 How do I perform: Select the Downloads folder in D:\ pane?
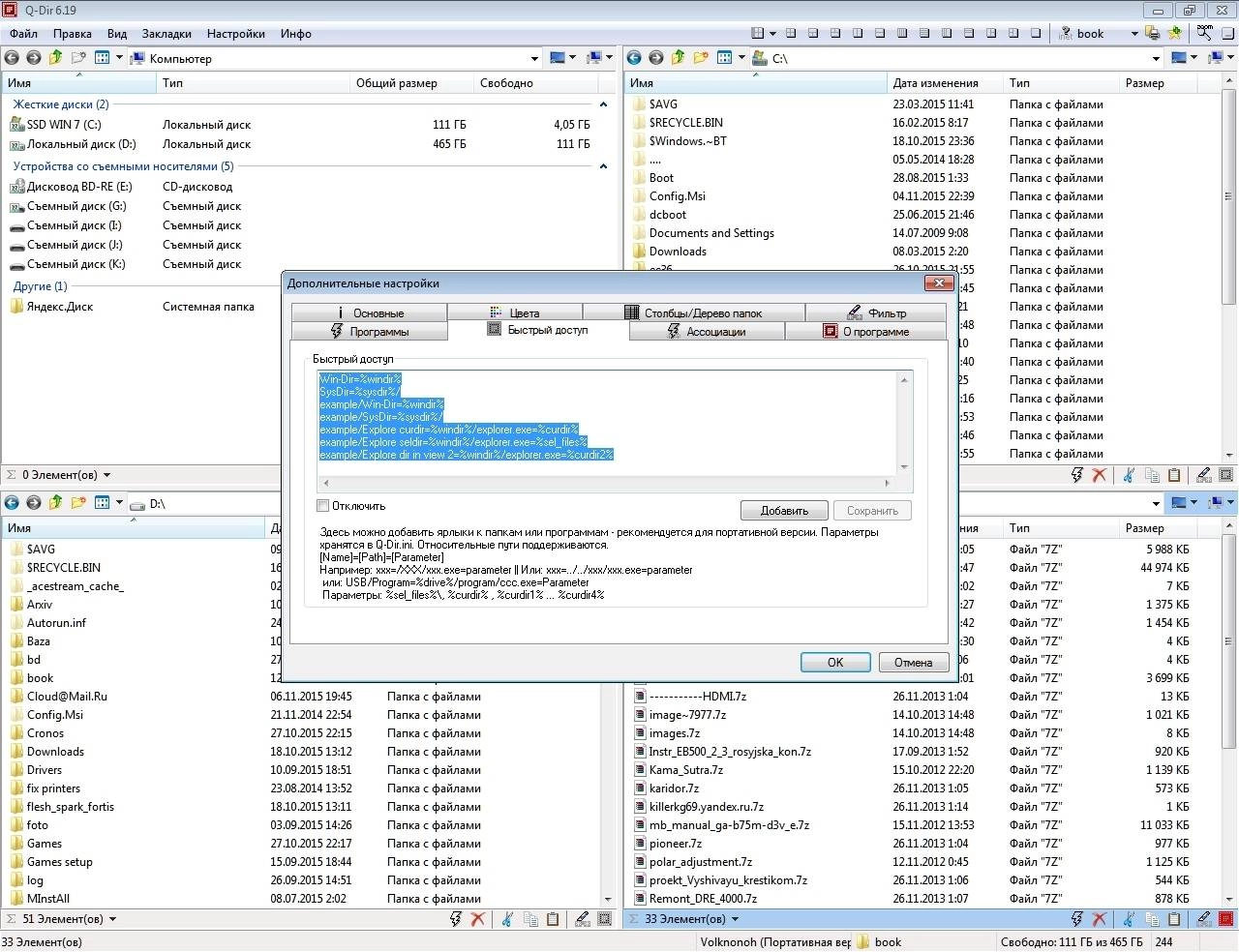[x=55, y=752]
